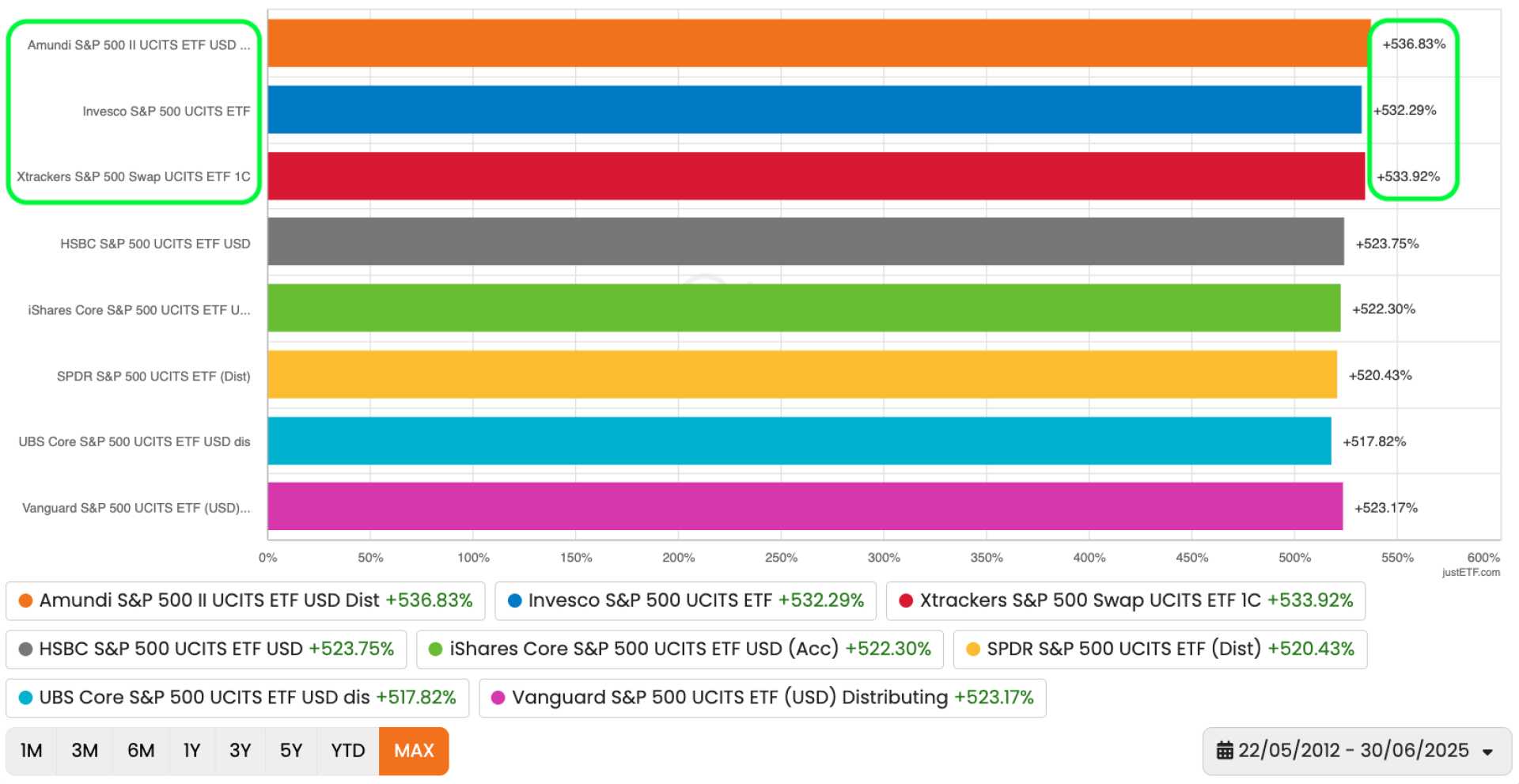Click the 250% x-axis tick label
Image resolution: width=1519 pixels, height=784 pixels.
(781, 558)
